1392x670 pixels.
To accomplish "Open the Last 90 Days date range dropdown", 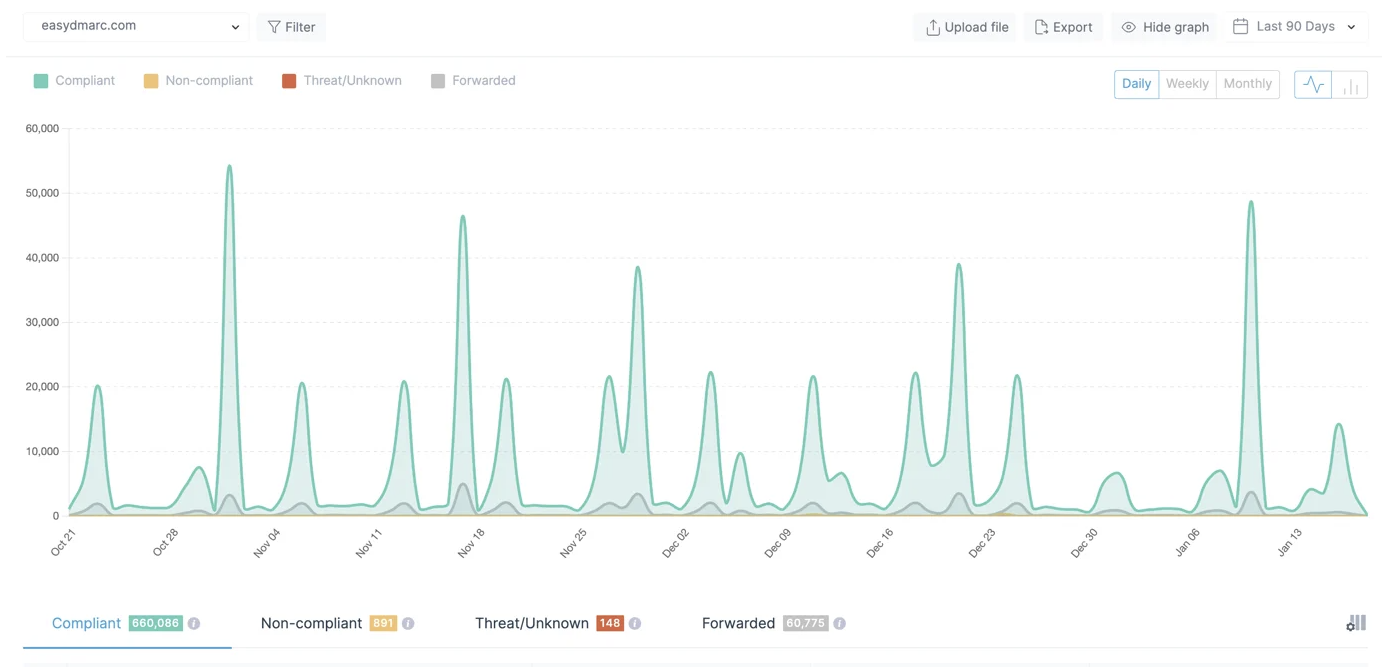I will click(x=1295, y=26).
